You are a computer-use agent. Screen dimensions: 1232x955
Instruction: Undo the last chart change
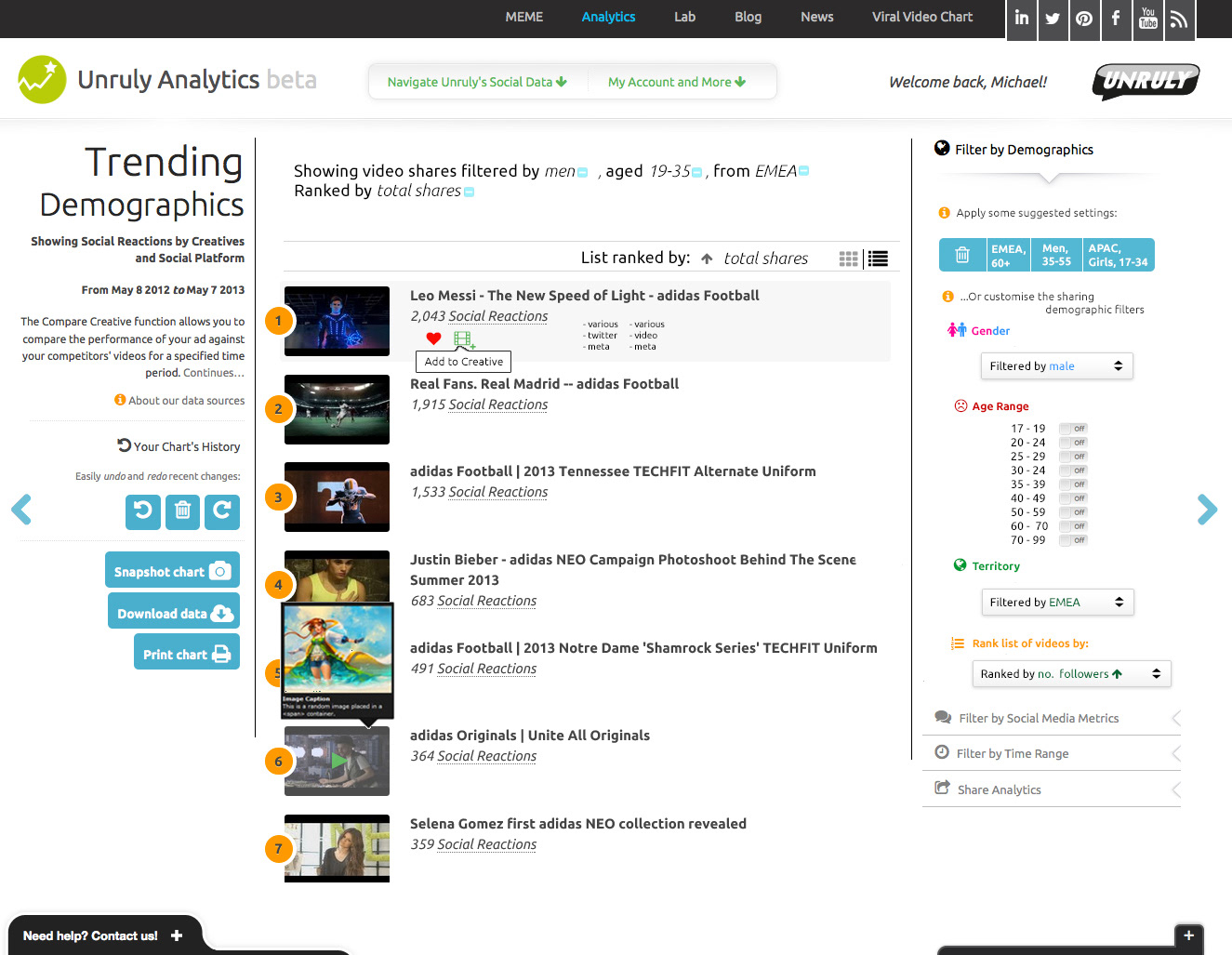[x=143, y=511]
